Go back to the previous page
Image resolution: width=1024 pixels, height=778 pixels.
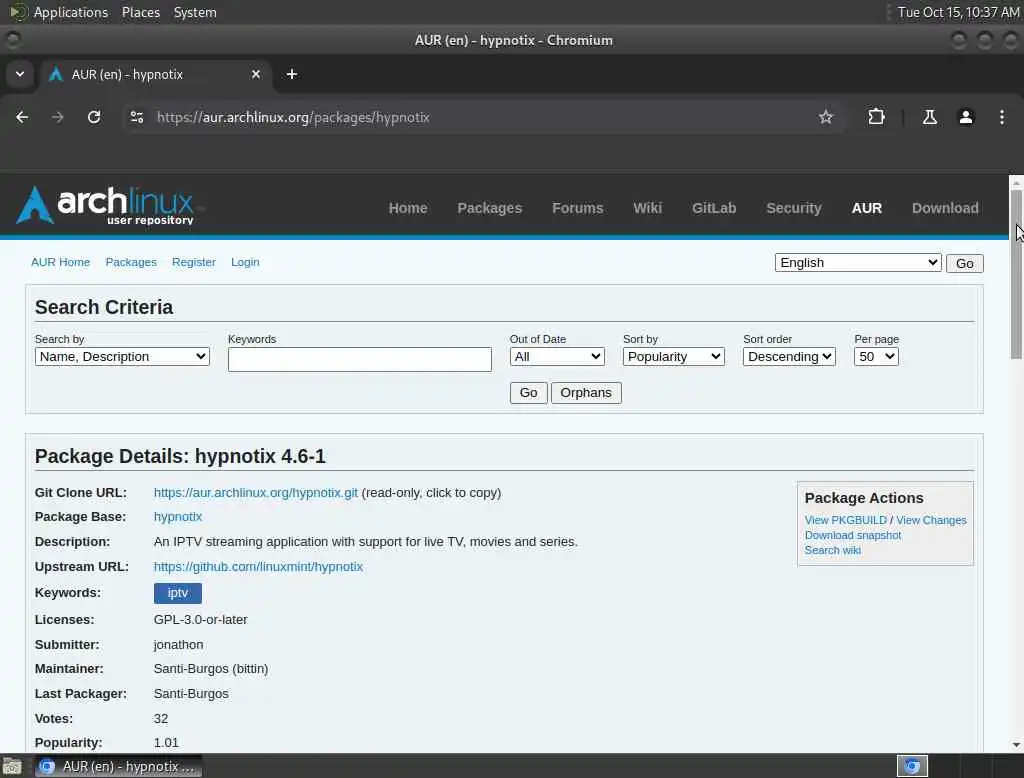22,117
